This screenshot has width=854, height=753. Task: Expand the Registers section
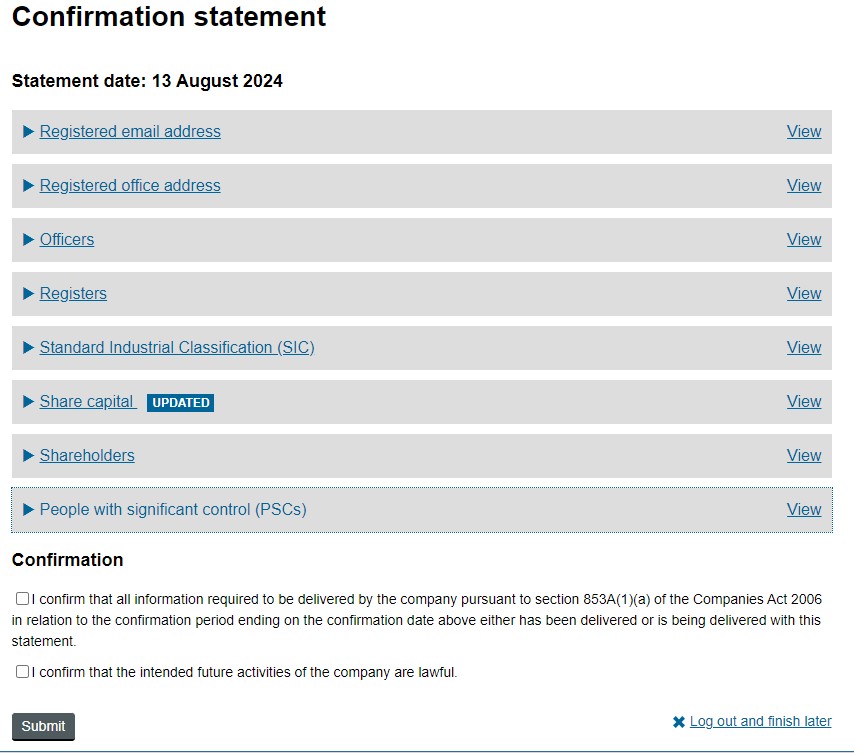click(x=72, y=293)
